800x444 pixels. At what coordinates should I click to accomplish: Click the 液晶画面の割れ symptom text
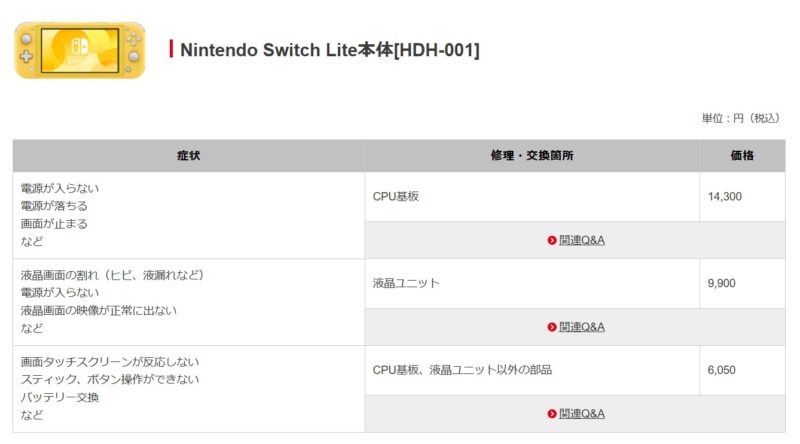(x=59, y=275)
